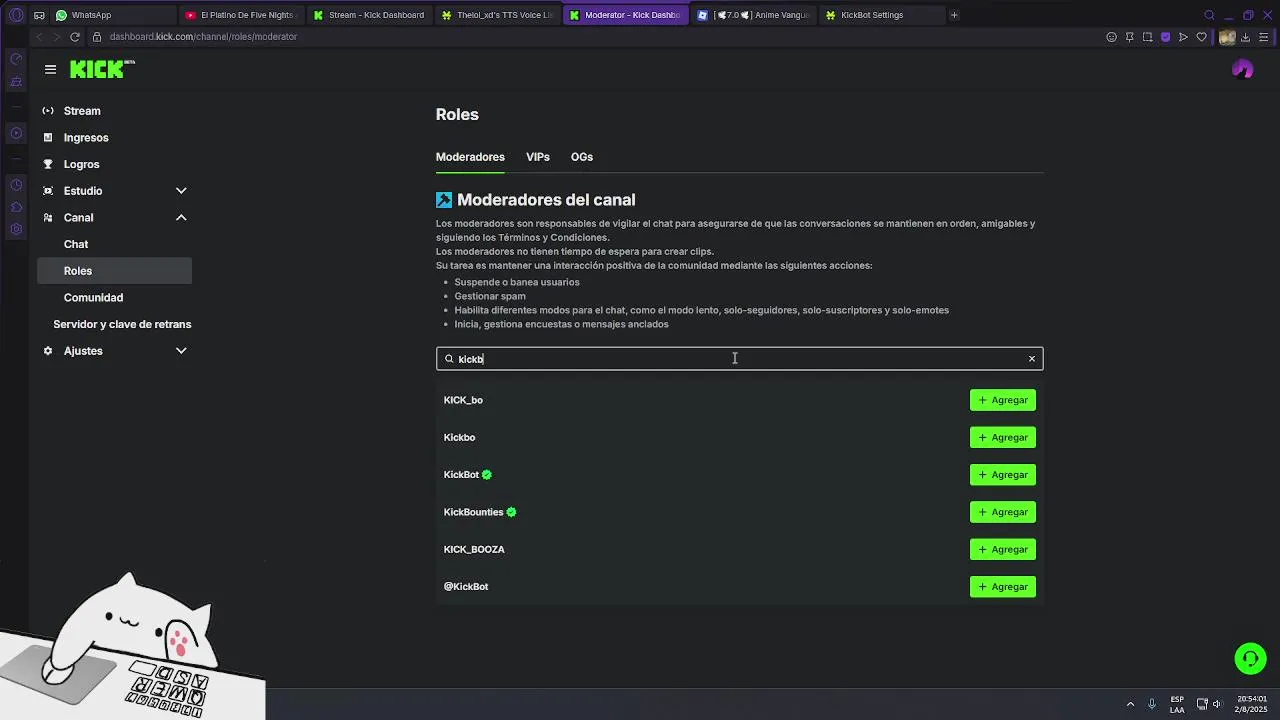
Task: Switch to the OGs tab
Action: pyautogui.click(x=582, y=157)
